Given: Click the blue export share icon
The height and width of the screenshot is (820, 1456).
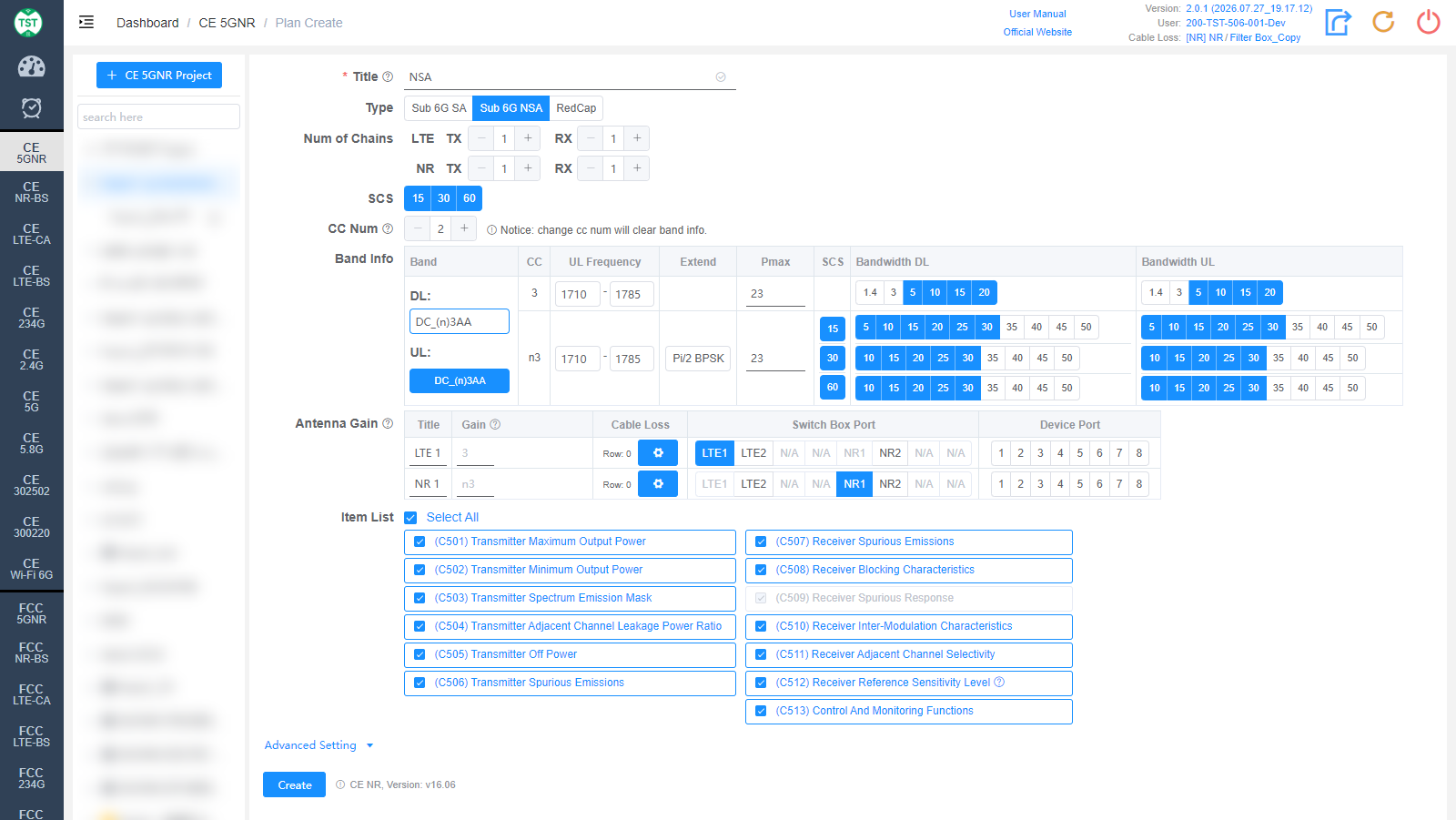Looking at the screenshot, I should pos(1338,22).
